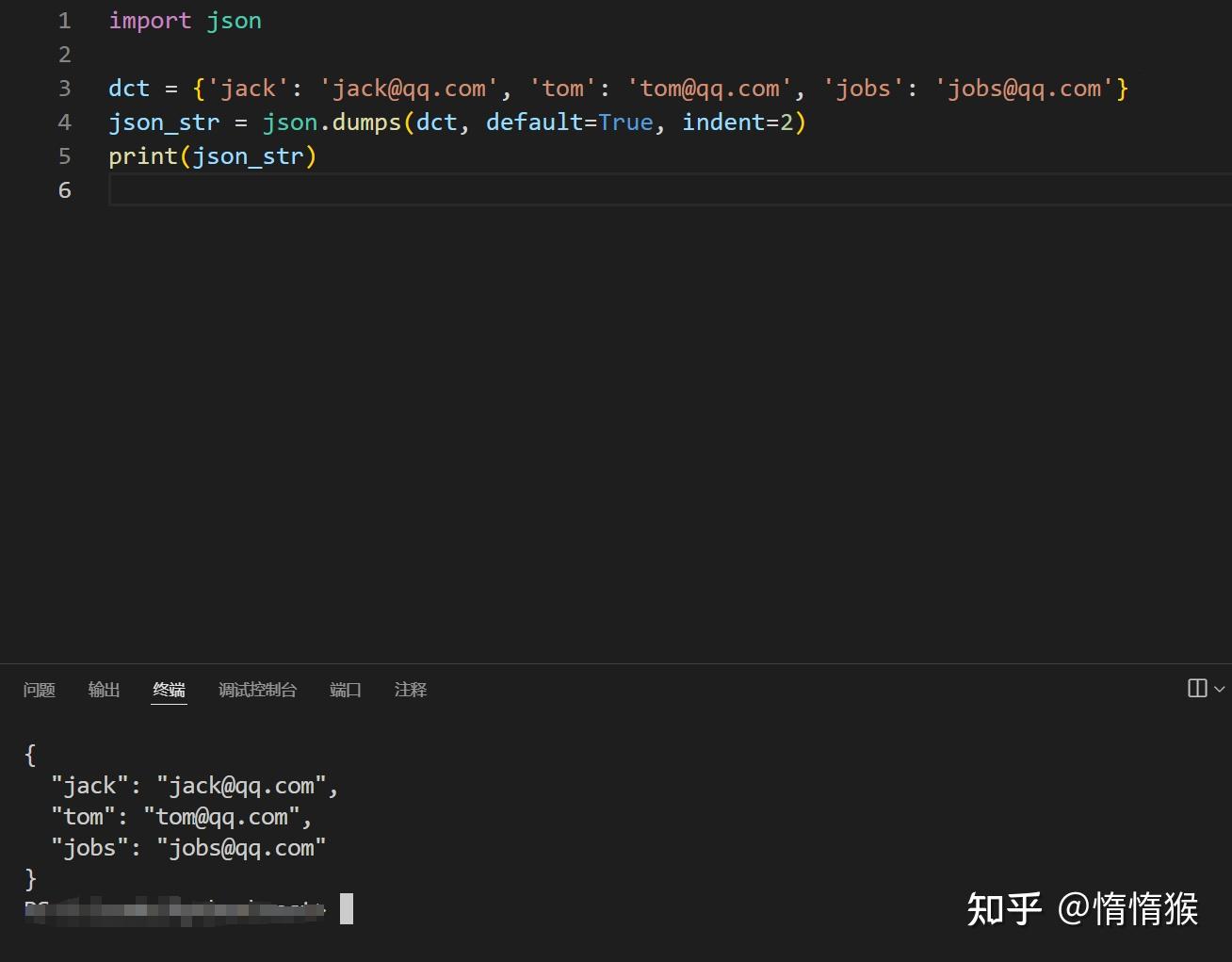1232x962 pixels.
Task: Click the terminal prompt cursor block
Action: point(347,909)
